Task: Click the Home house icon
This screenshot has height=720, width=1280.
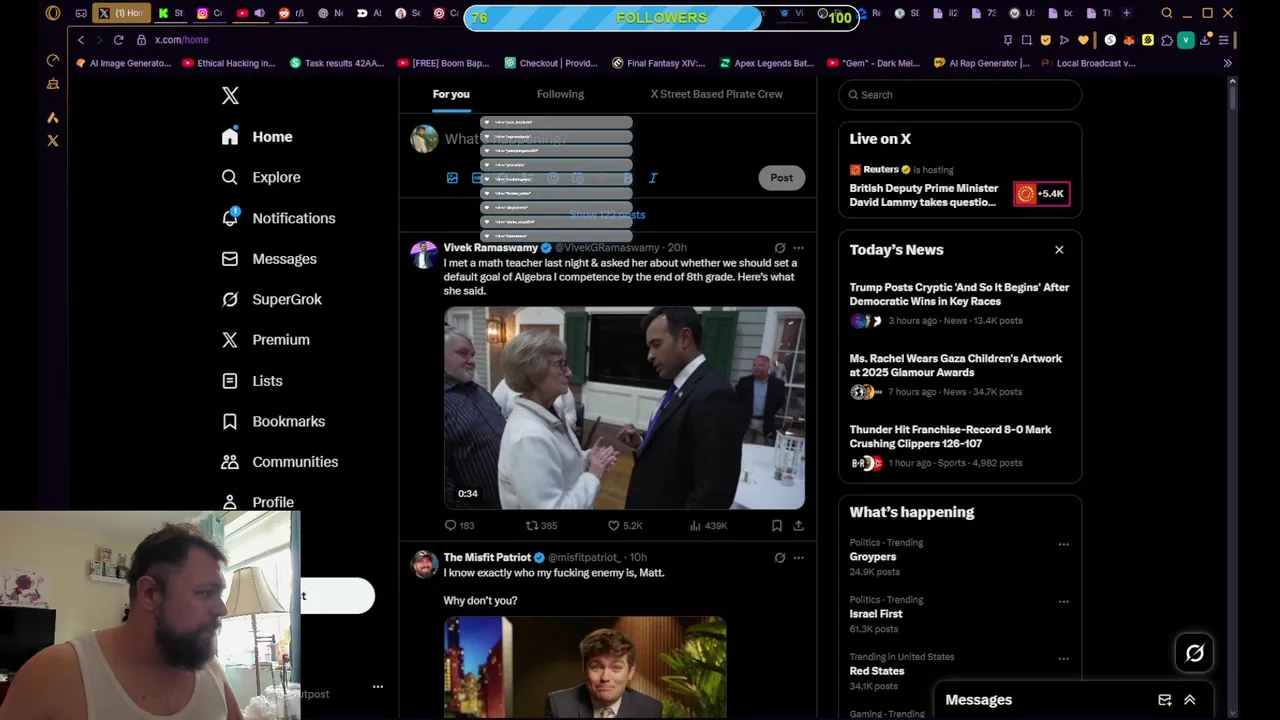Action: click(x=230, y=137)
